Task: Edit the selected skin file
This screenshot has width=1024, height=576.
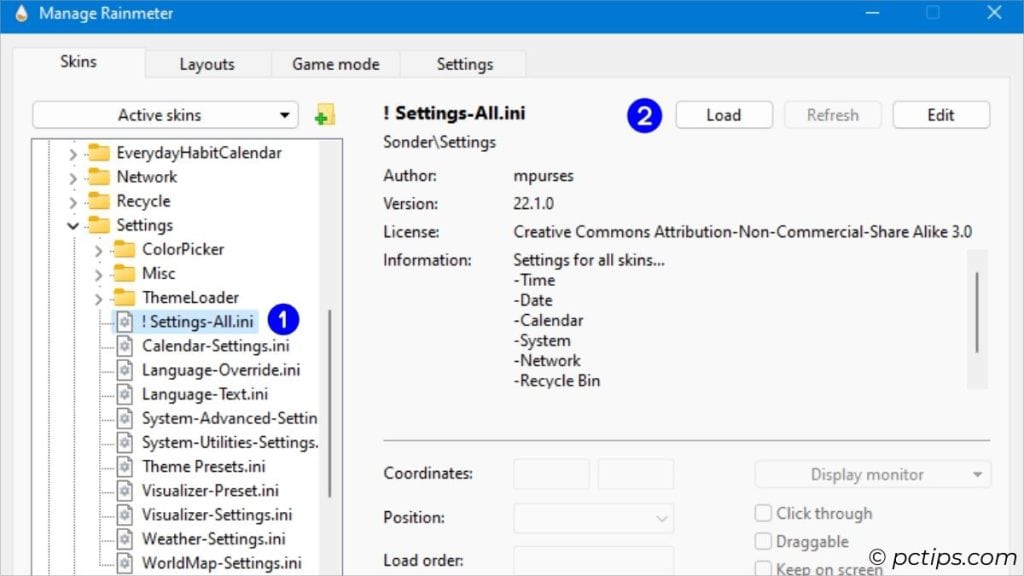Action: point(940,114)
